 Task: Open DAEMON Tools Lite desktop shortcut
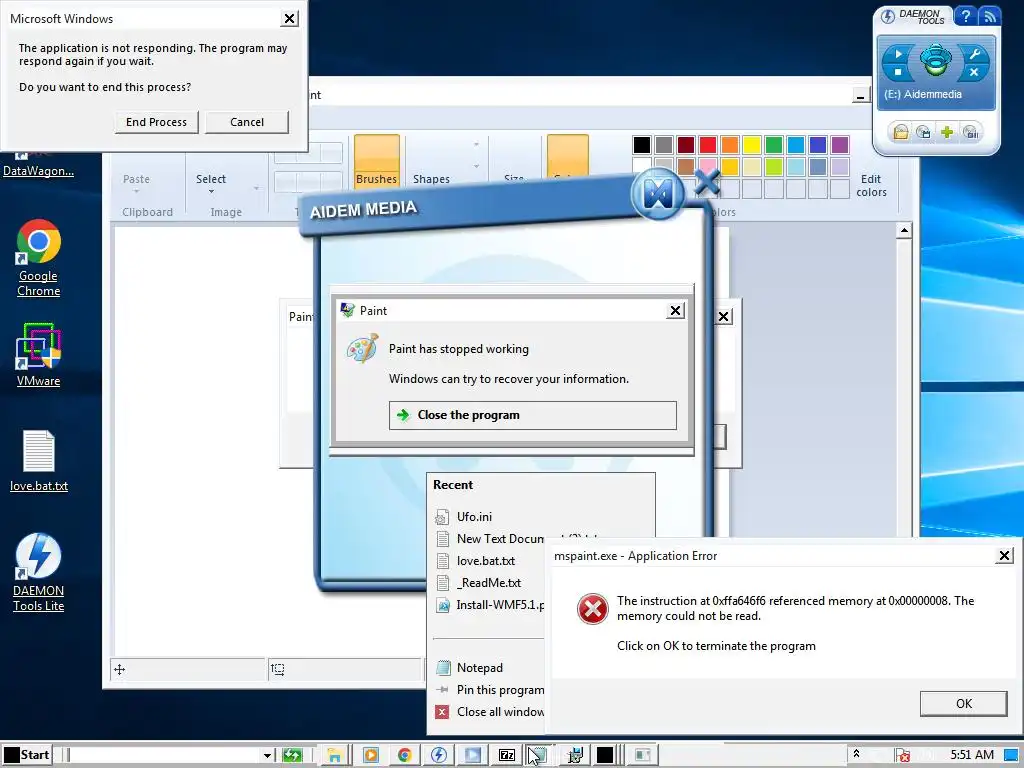click(x=39, y=572)
